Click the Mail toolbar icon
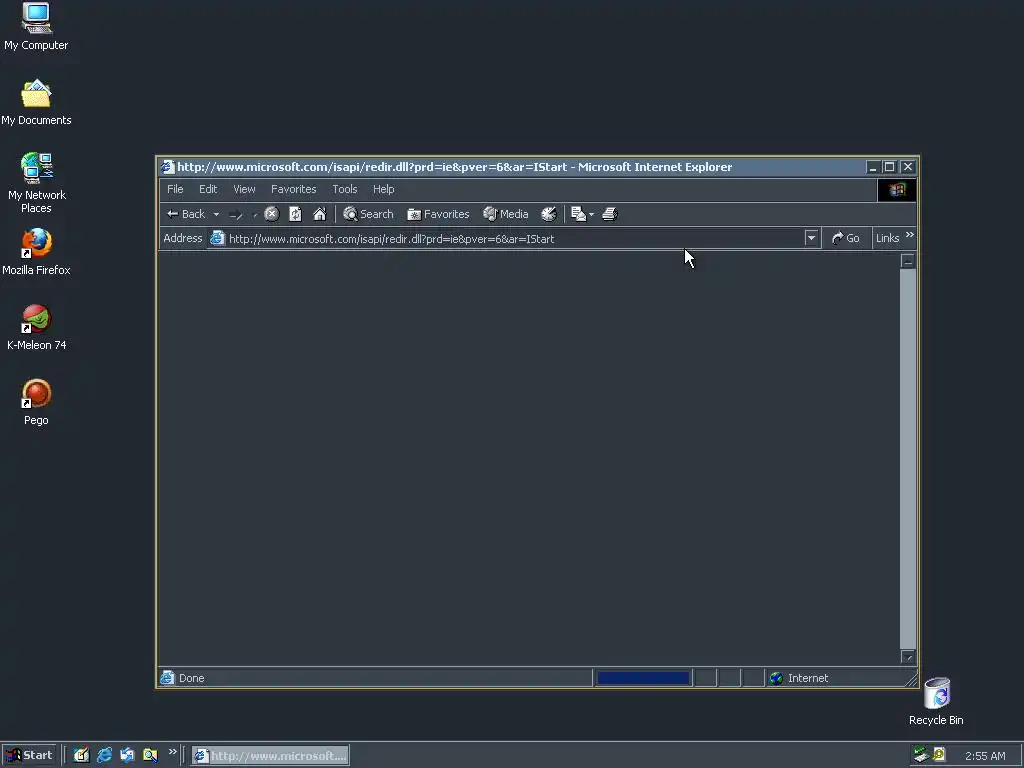This screenshot has height=768, width=1024. [x=578, y=214]
